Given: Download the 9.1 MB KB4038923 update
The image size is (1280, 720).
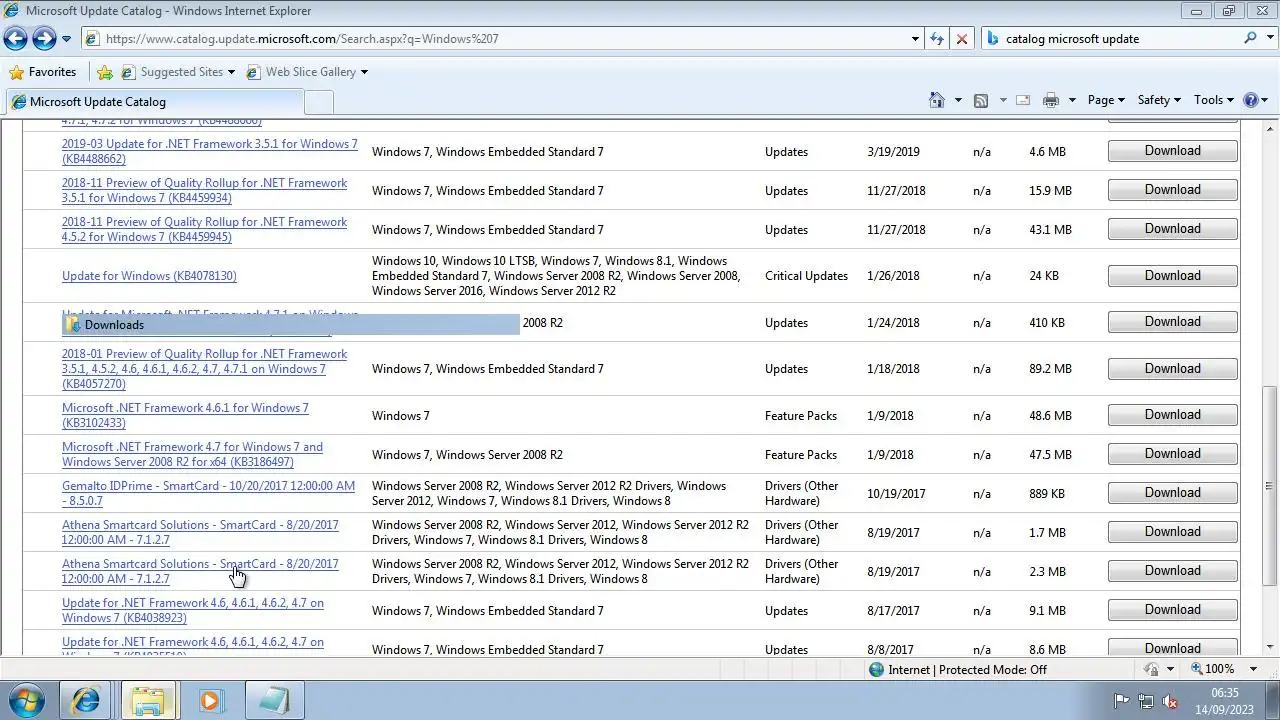Looking at the screenshot, I should point(1172,610).
